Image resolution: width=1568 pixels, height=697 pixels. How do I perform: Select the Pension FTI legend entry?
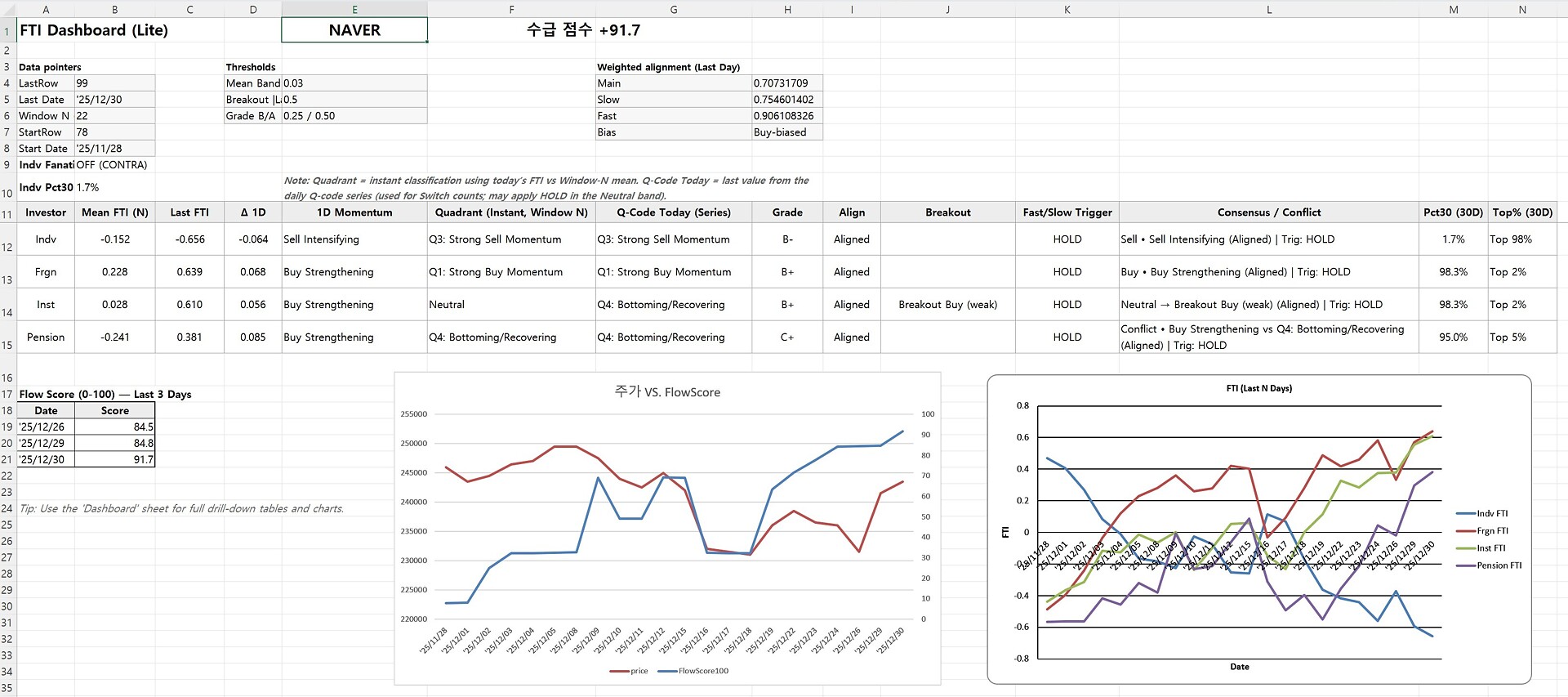[x=1498, y=565]
